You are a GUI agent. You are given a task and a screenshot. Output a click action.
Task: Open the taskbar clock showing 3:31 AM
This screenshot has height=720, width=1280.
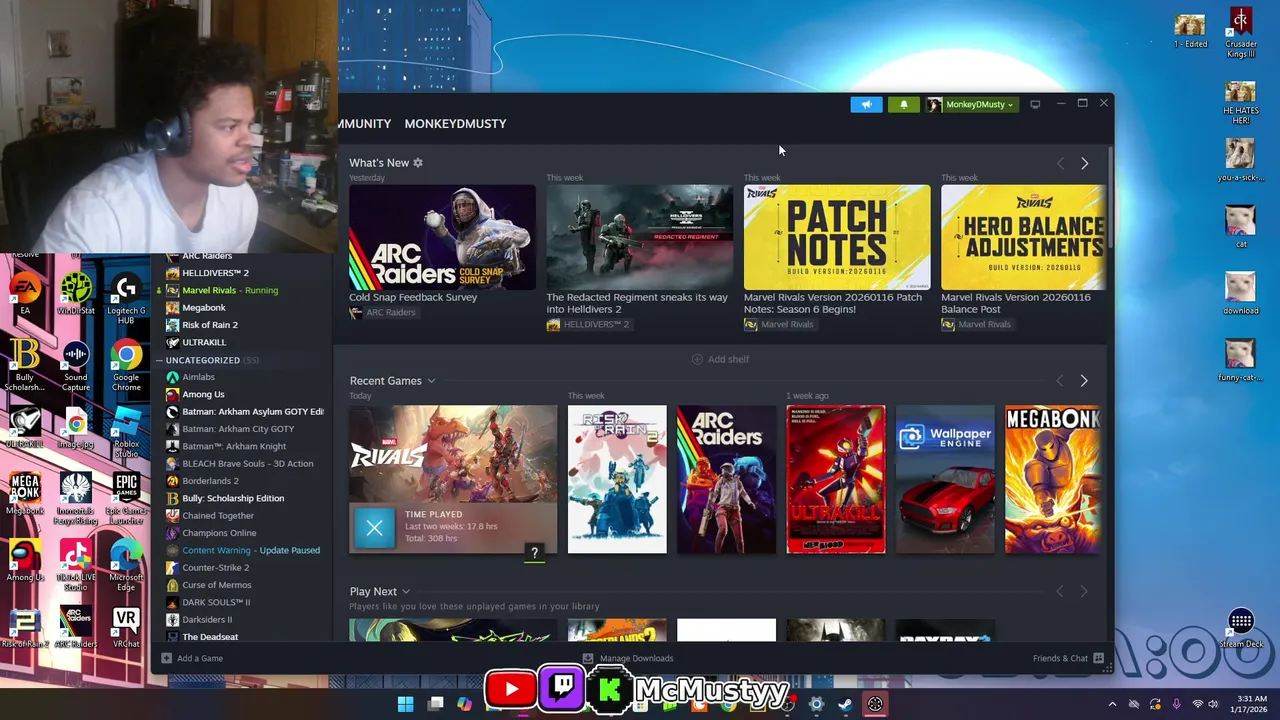tap(1249, 704)
